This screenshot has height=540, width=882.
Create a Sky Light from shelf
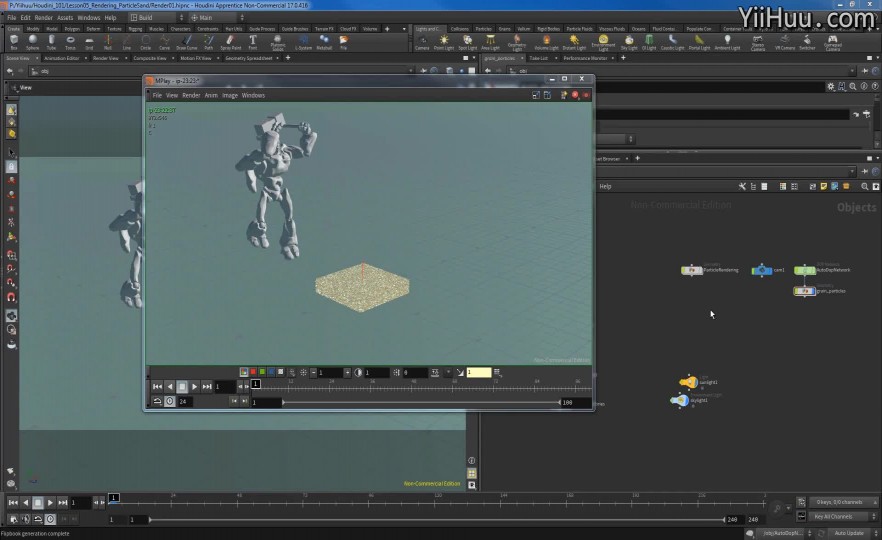(629, 42)
